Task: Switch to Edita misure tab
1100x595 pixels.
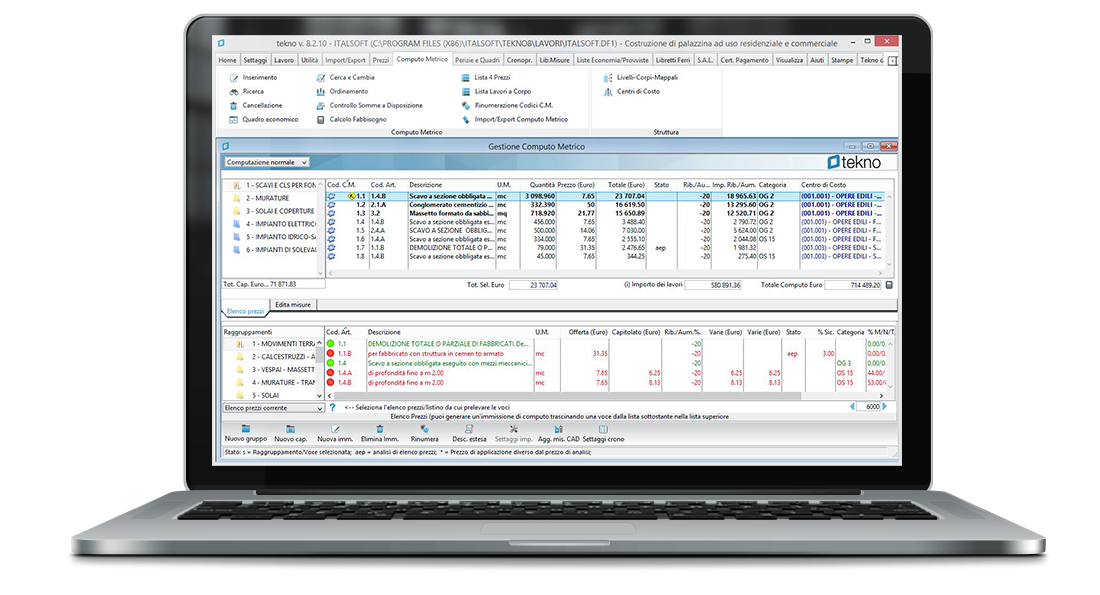Action: click(x=293, y=305)
